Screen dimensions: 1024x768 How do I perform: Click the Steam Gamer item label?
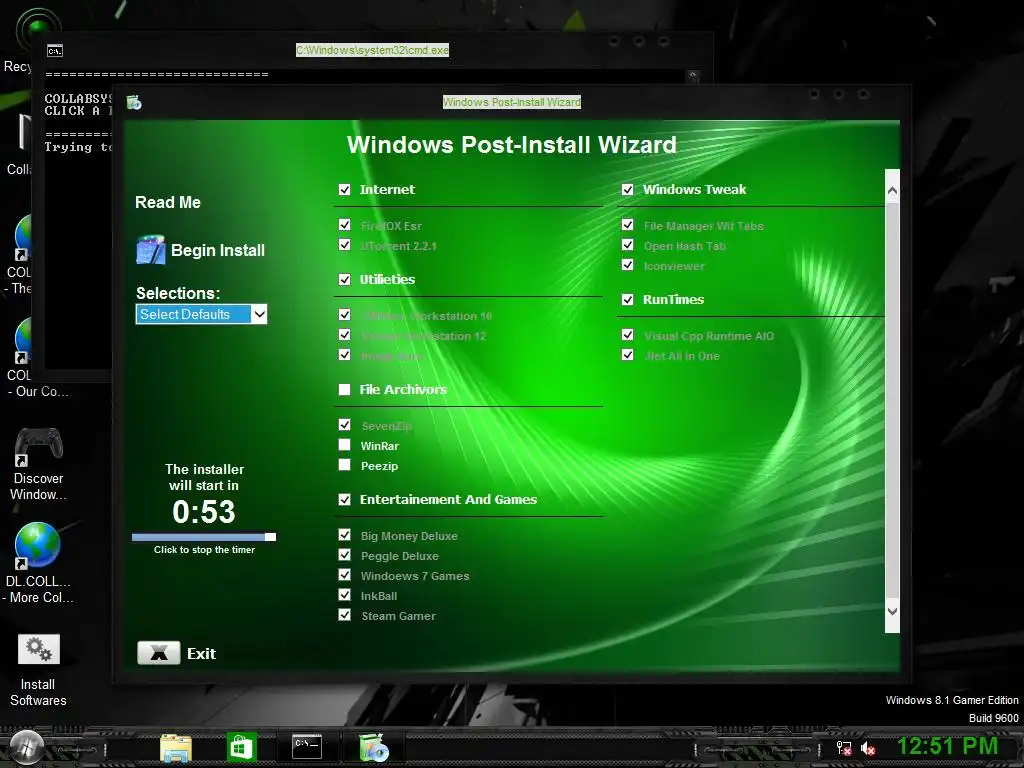(x=398, y=616)
